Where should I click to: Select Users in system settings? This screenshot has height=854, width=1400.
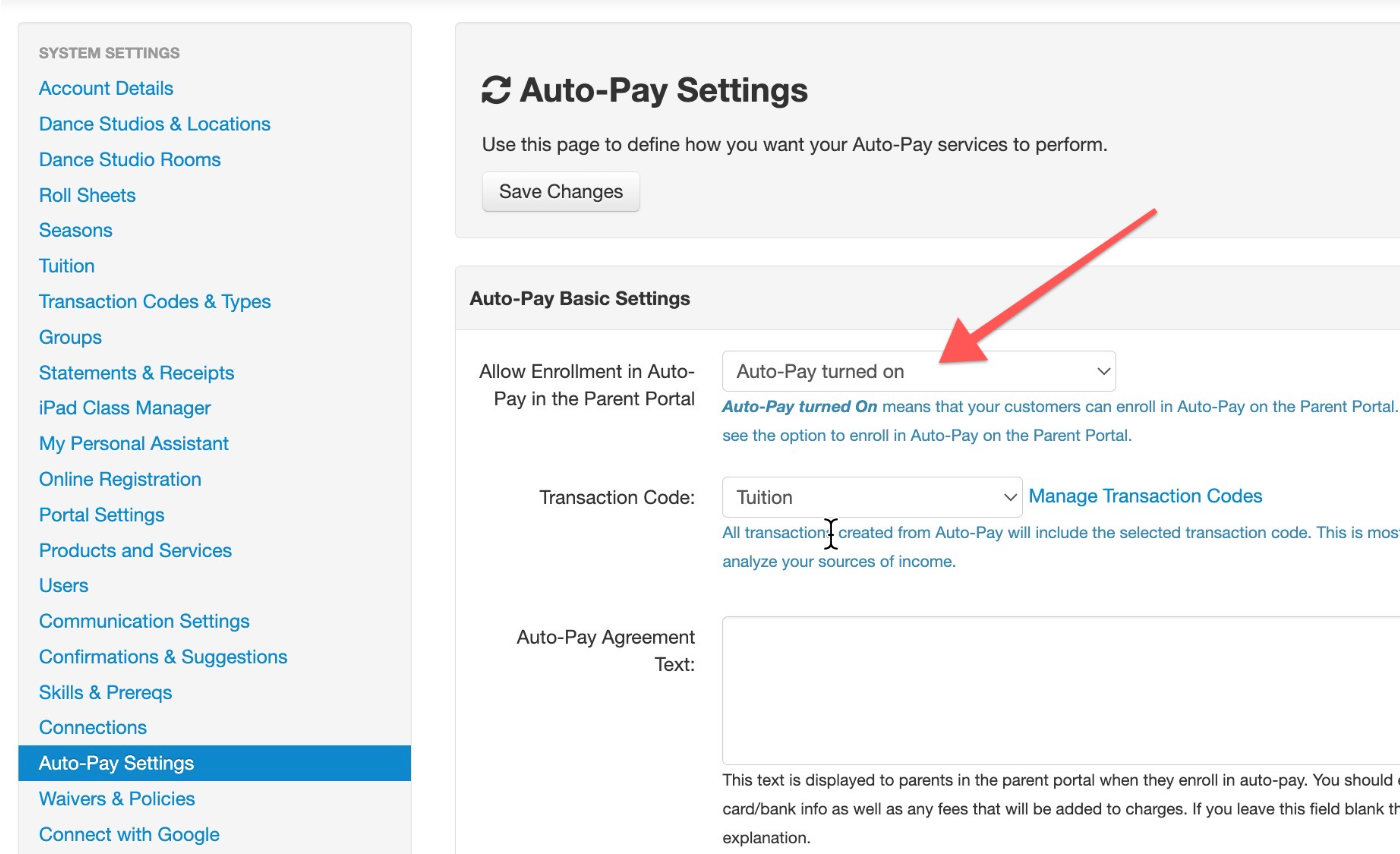pyautogui.click(x=64, y=585)
